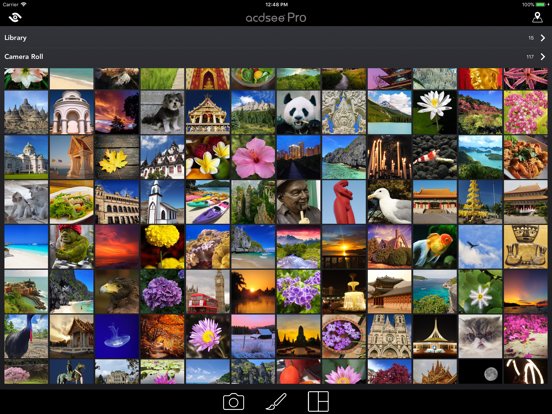Select the fluffy gray cat photo
552x414 pixels.
click(480, 337)
